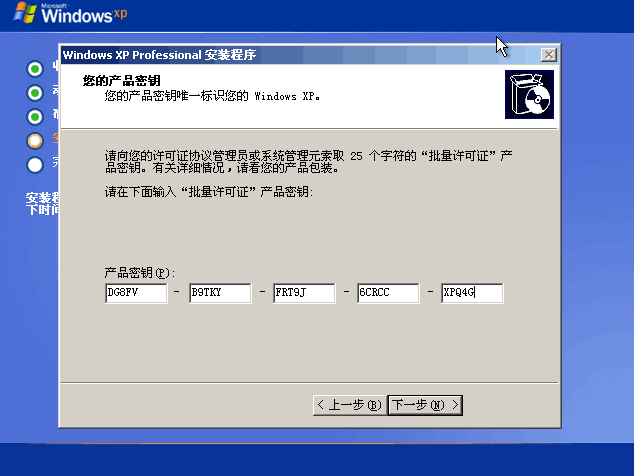Select the FRT9J key segment box
This screenshot has width=634, height=476.
pos(303,293)
